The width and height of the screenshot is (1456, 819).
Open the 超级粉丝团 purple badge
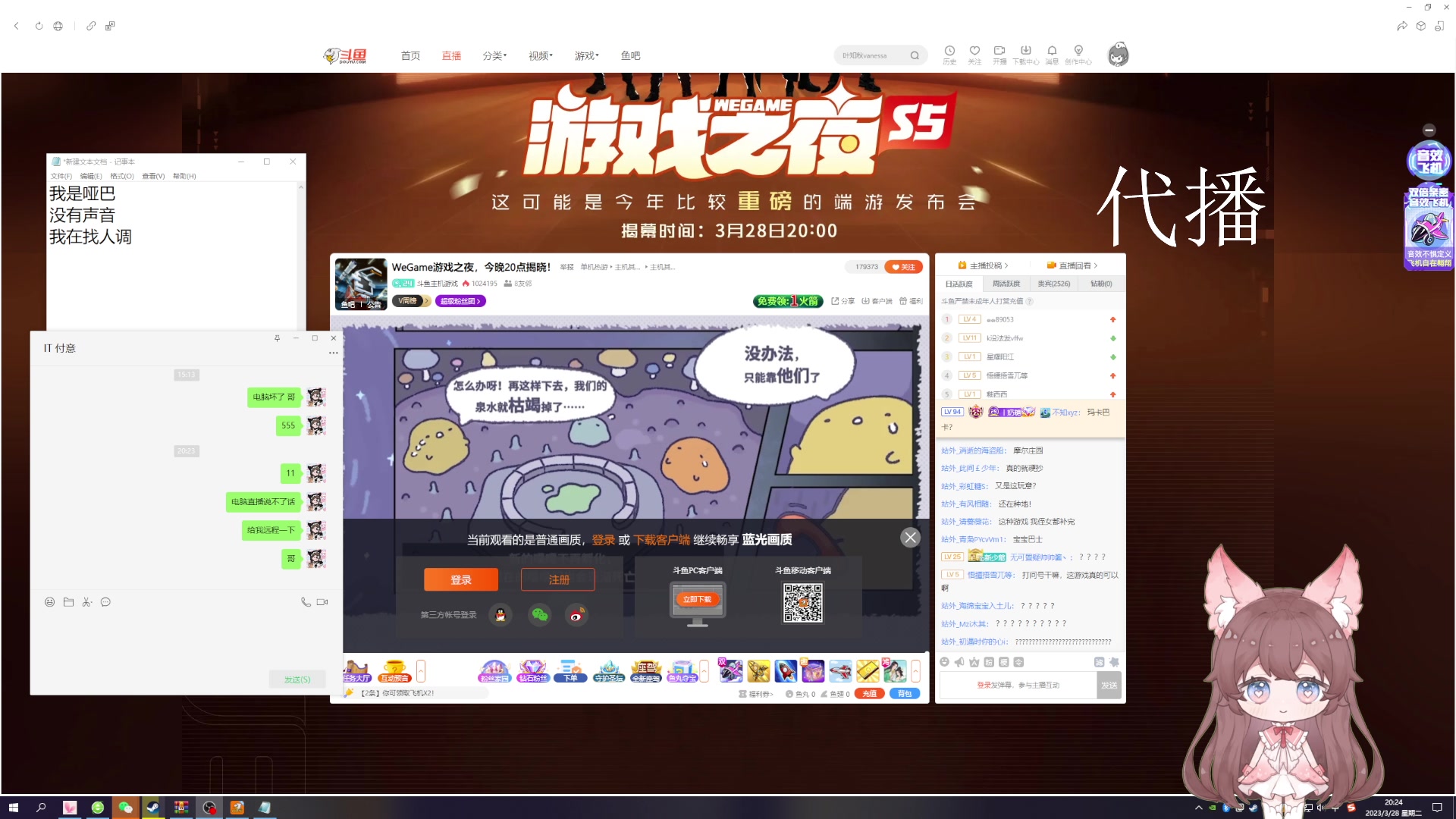460,301
